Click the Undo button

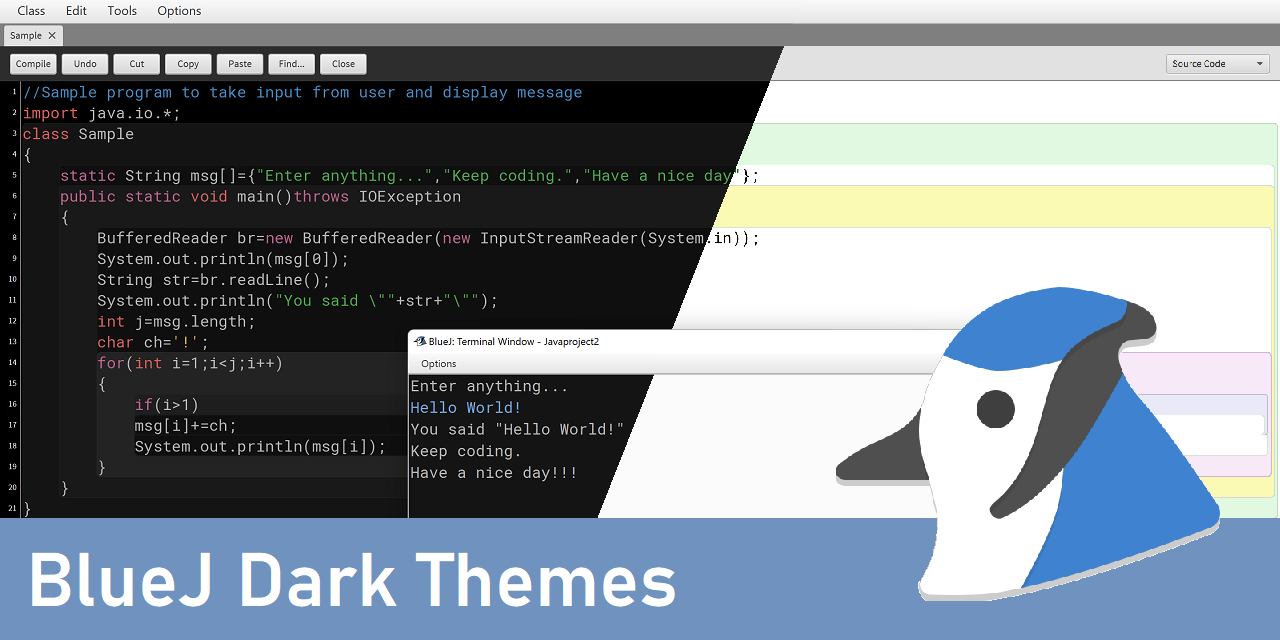point(85,64)
